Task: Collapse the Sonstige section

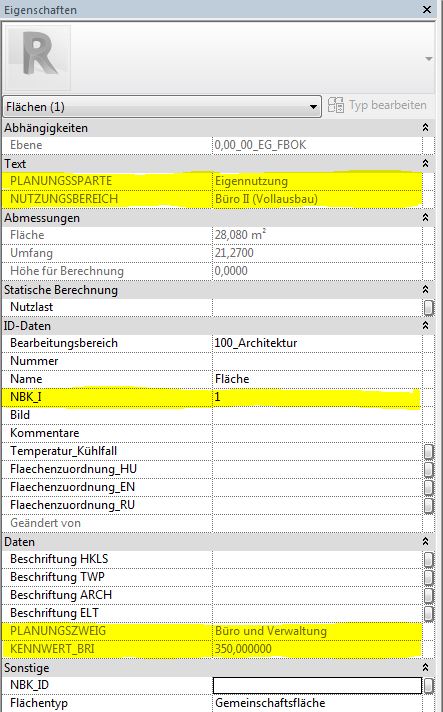Action: (425, 668)
